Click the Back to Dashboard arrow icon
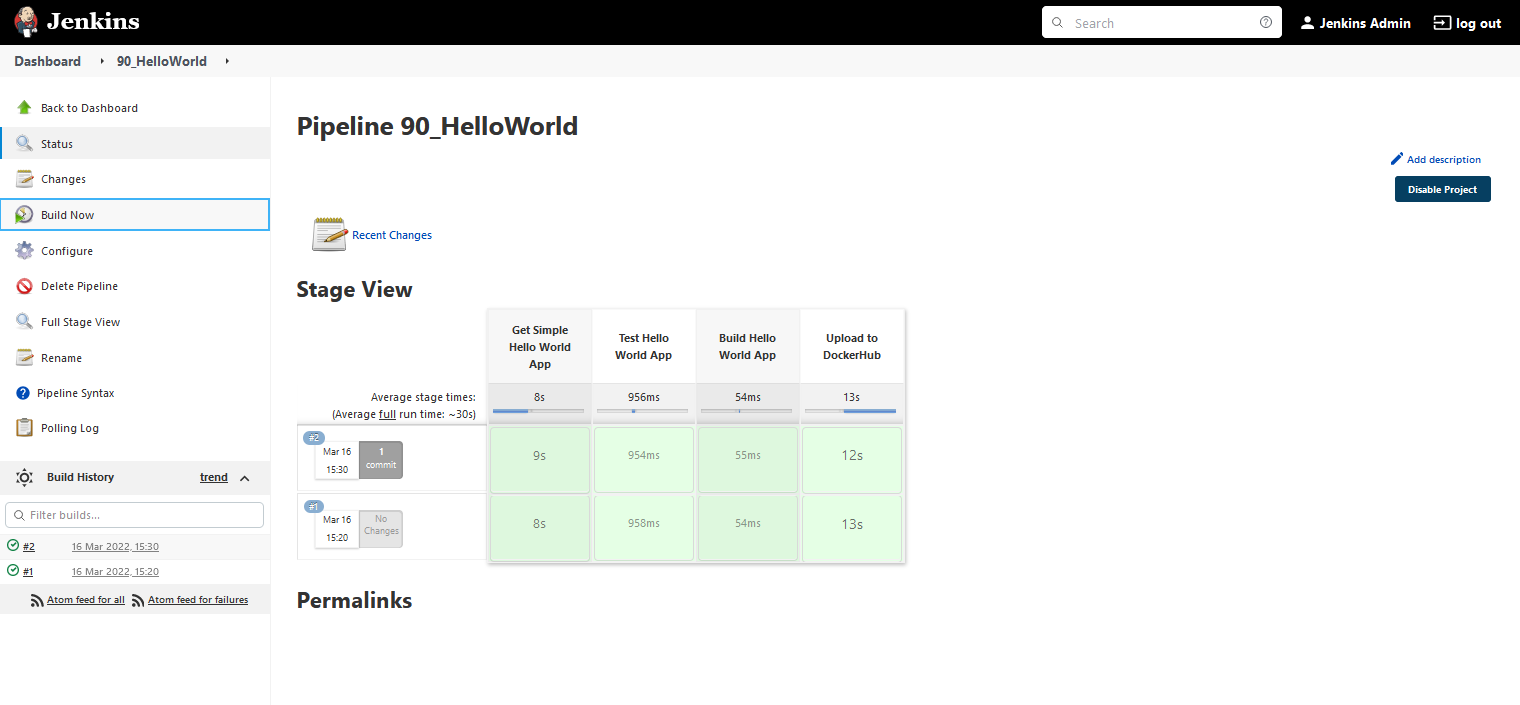1520x705 pixels. click(24, 108)
